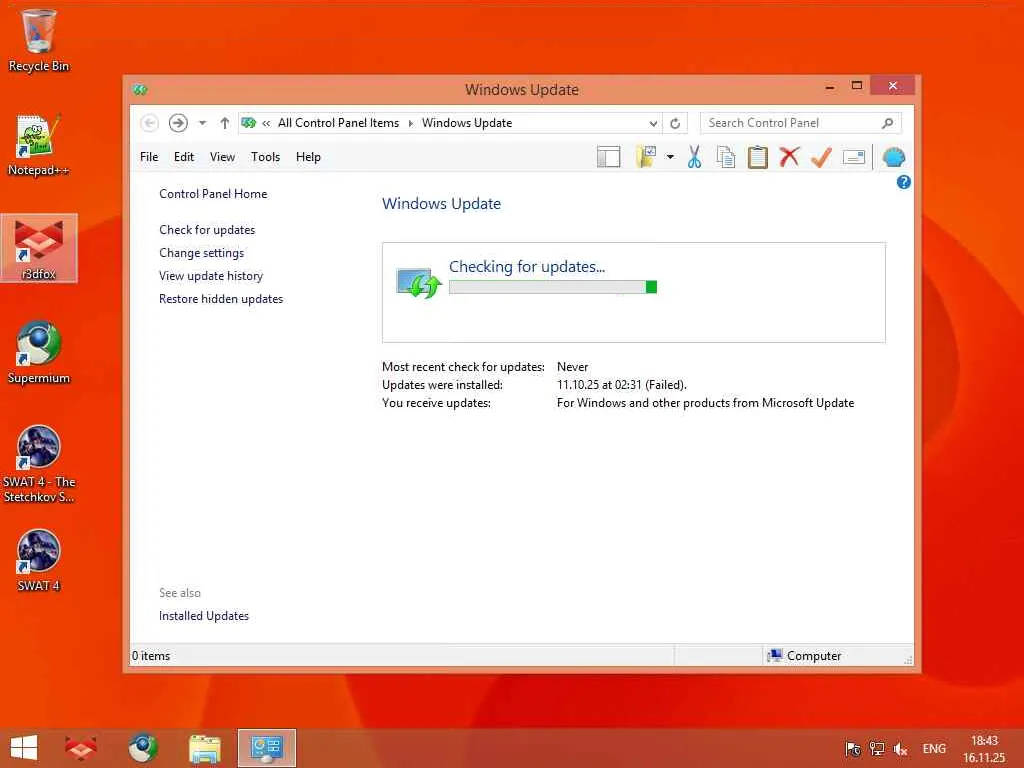Click the Windows Update shield icon beside progress

tap(419, 283)
